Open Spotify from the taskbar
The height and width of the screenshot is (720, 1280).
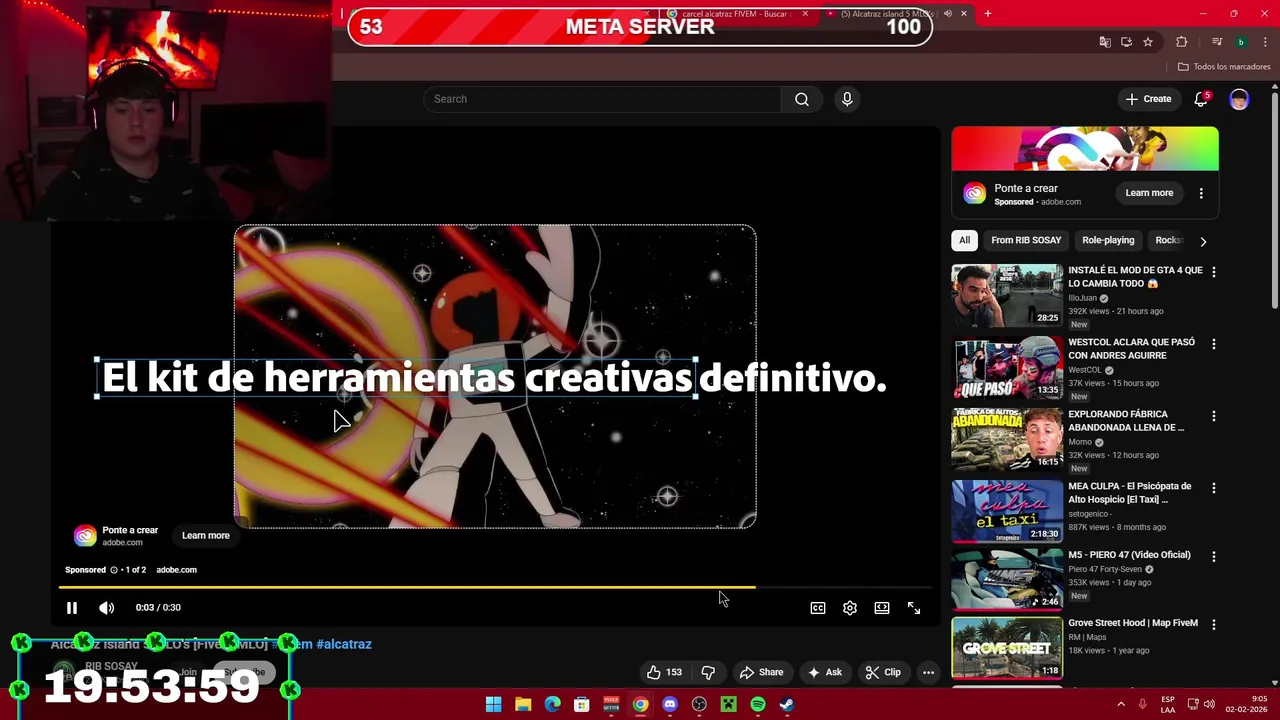click(758, 705)
